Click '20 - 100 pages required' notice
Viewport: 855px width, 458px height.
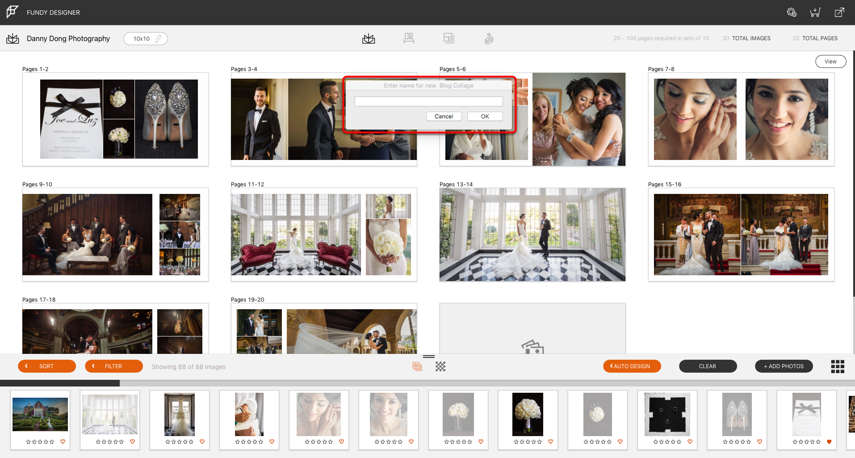(661, 39)
